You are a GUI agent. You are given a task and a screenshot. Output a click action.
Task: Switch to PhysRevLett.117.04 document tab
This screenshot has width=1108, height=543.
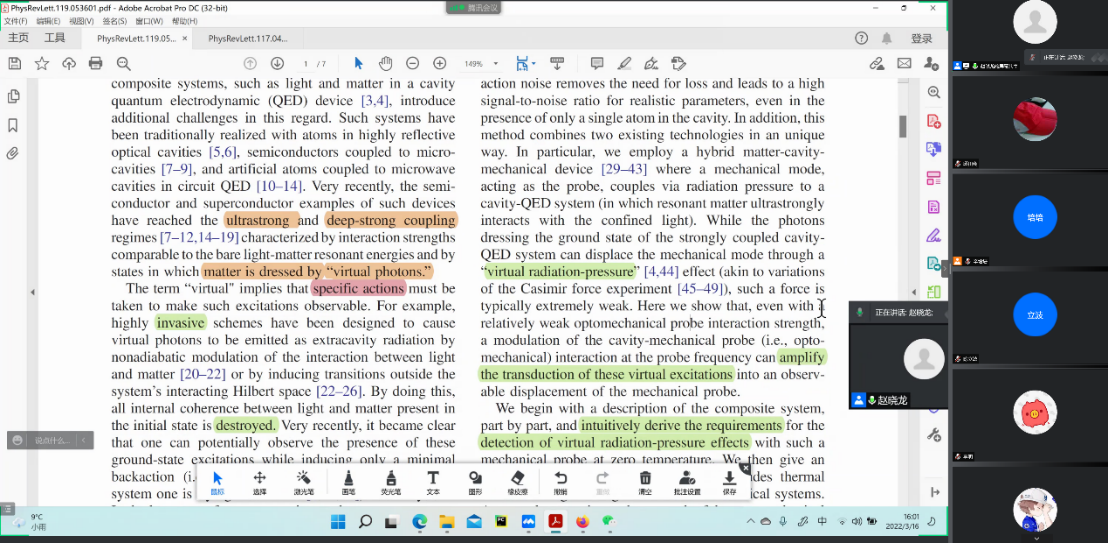click(247, 39)
